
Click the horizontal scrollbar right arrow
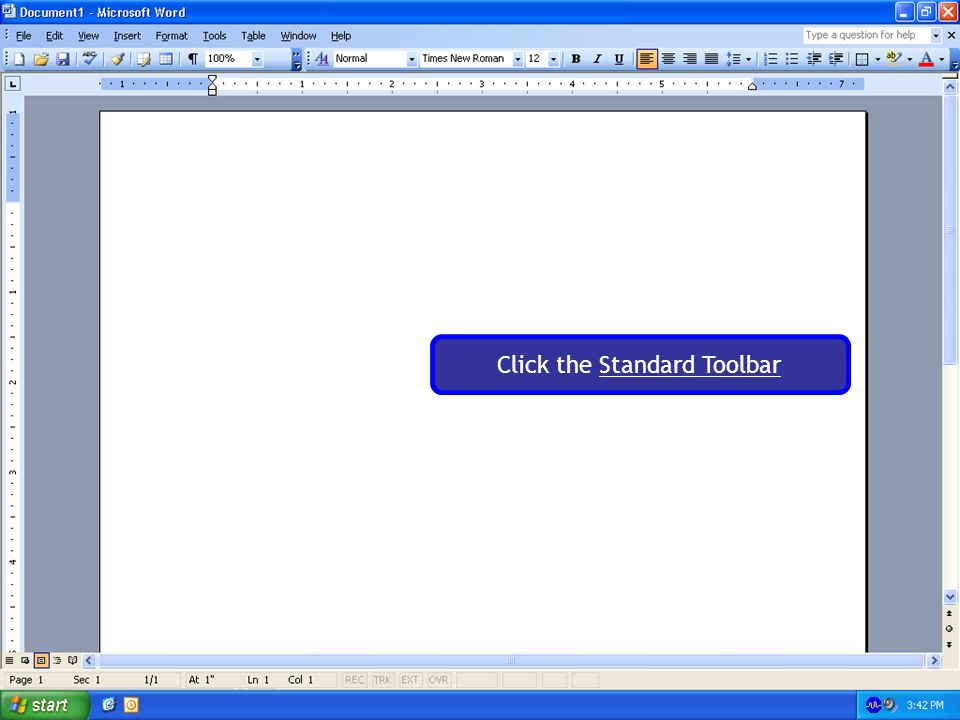pyautogui.click(x=934, y=661)
